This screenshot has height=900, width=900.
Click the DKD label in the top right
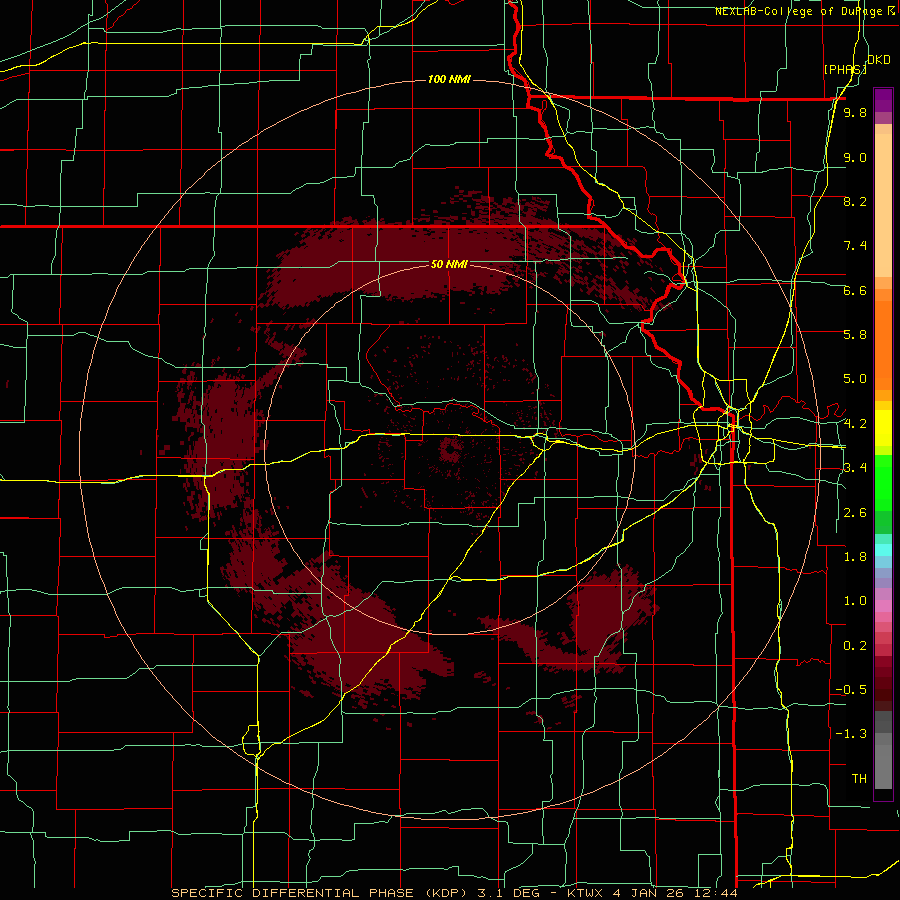(879, 60)
